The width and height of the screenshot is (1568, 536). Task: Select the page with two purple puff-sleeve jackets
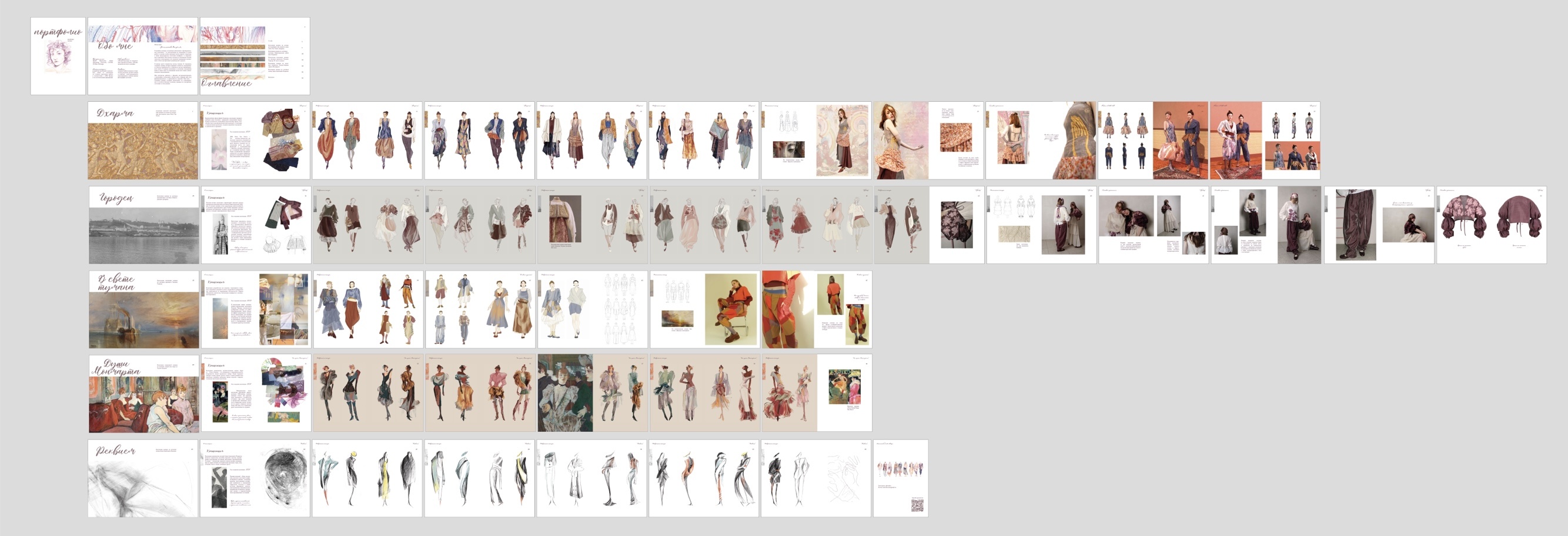click(x=1492, y=225)
